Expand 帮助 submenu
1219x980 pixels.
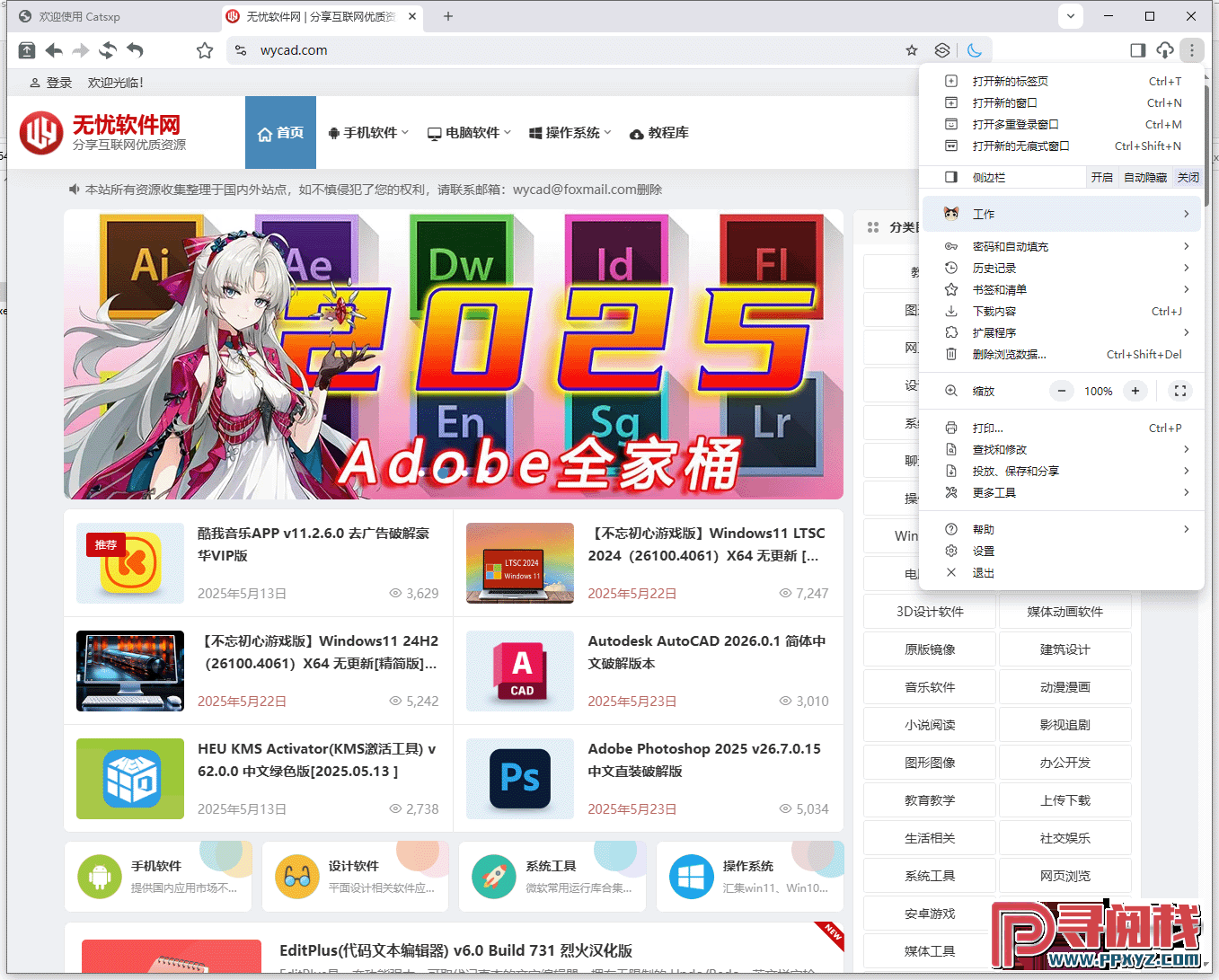pos(1062,529)
